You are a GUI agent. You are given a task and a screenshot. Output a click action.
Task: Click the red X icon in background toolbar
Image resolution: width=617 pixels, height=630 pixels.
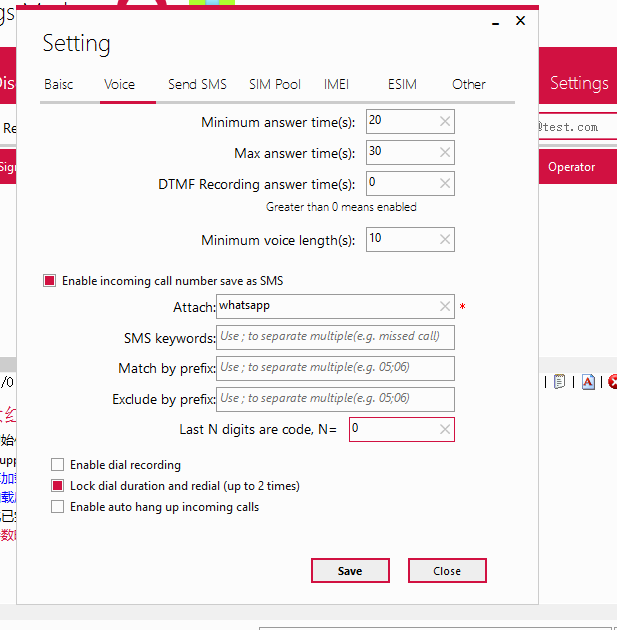coord(613,382)
